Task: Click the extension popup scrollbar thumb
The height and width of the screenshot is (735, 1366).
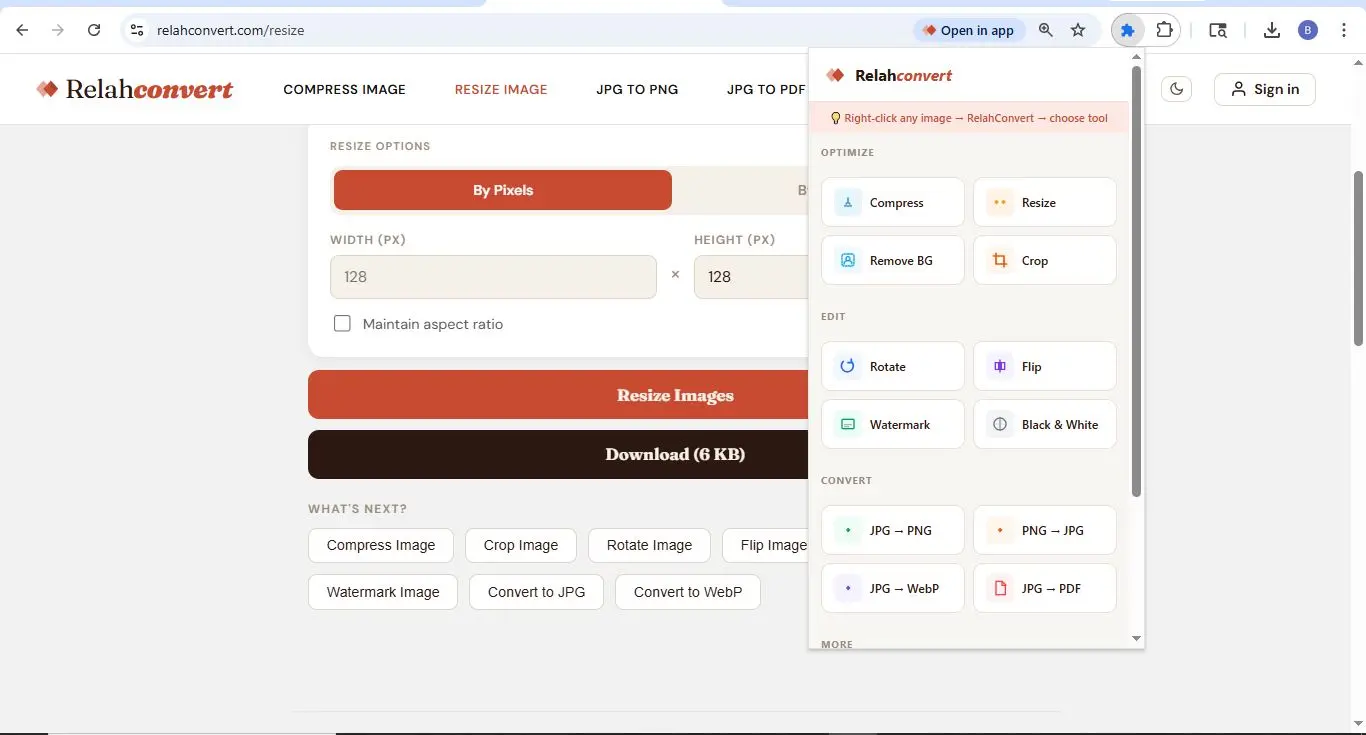Action: (1136, 282)
